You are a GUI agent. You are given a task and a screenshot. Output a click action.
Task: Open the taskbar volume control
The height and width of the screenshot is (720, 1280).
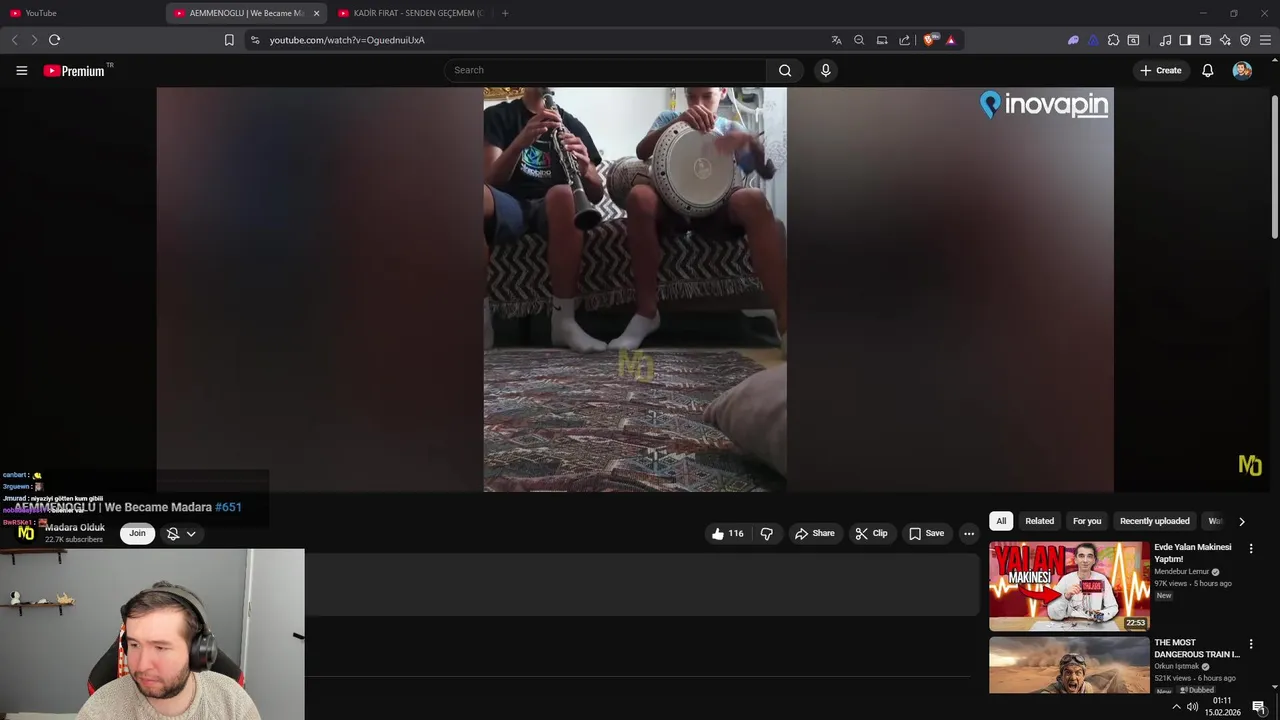[1193, 707]
